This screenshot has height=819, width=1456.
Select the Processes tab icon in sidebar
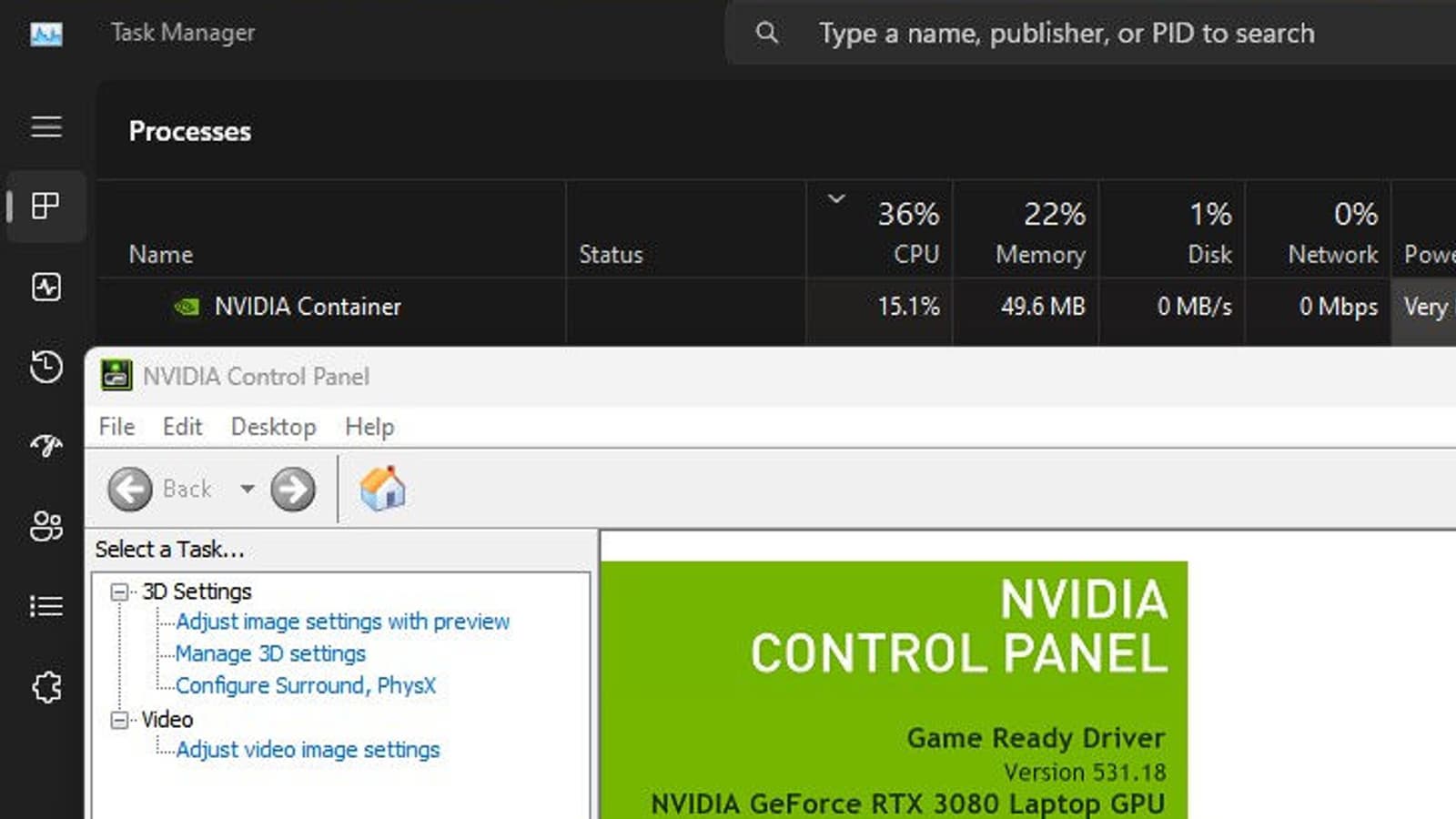[x=45, y=206]
